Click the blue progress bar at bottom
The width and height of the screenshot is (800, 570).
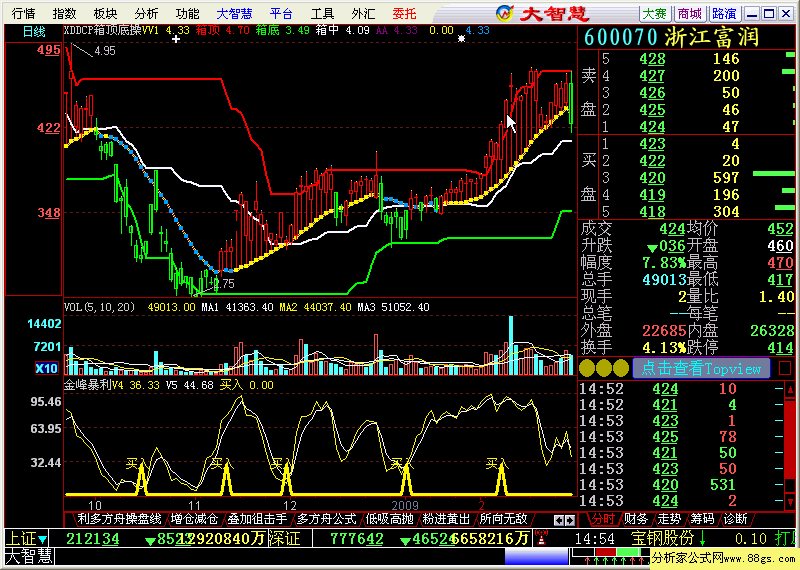click(536, 557)
